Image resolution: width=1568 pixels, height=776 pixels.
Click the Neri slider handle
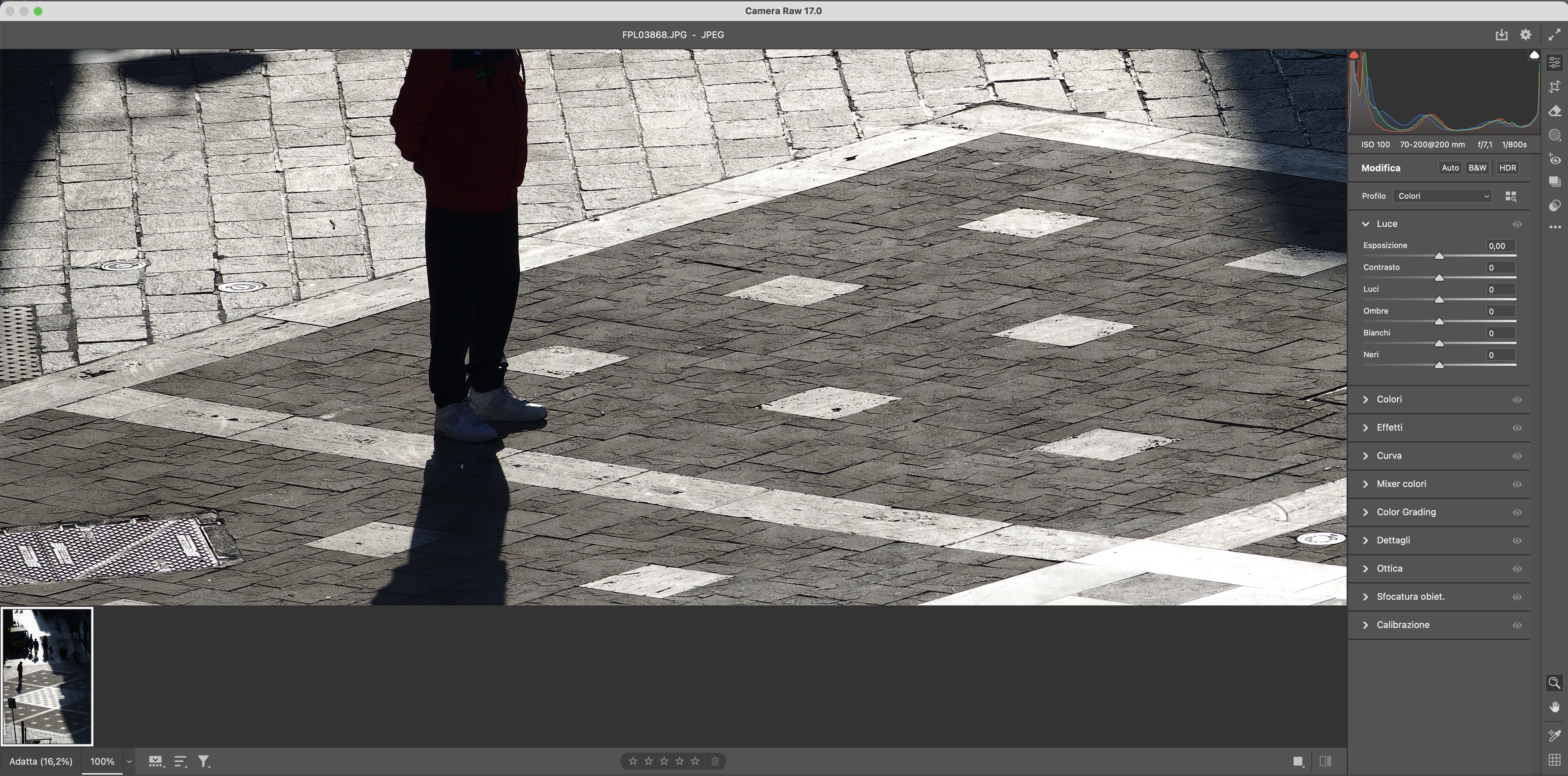[x=1439, y=365]
